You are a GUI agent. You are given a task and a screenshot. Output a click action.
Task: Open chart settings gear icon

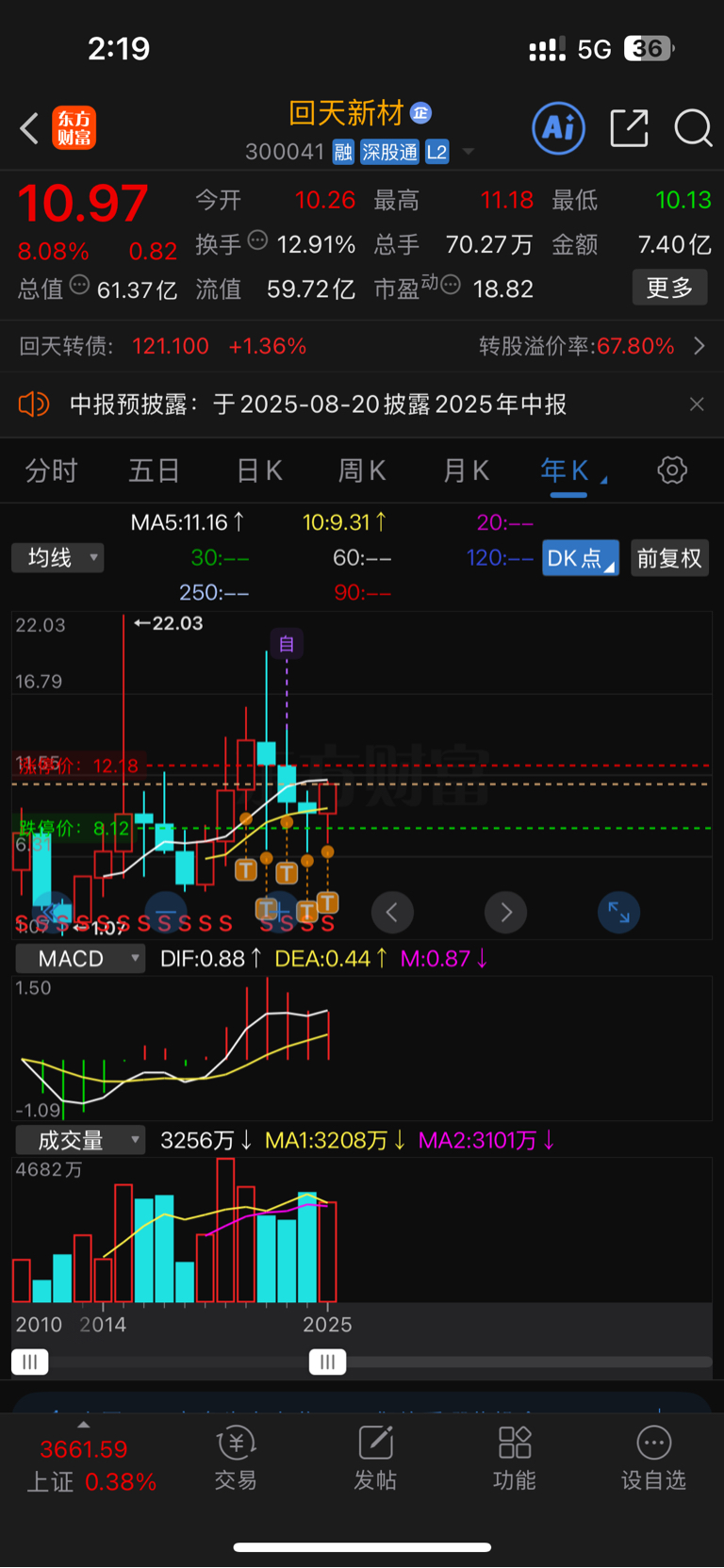(x=672, y=470)
